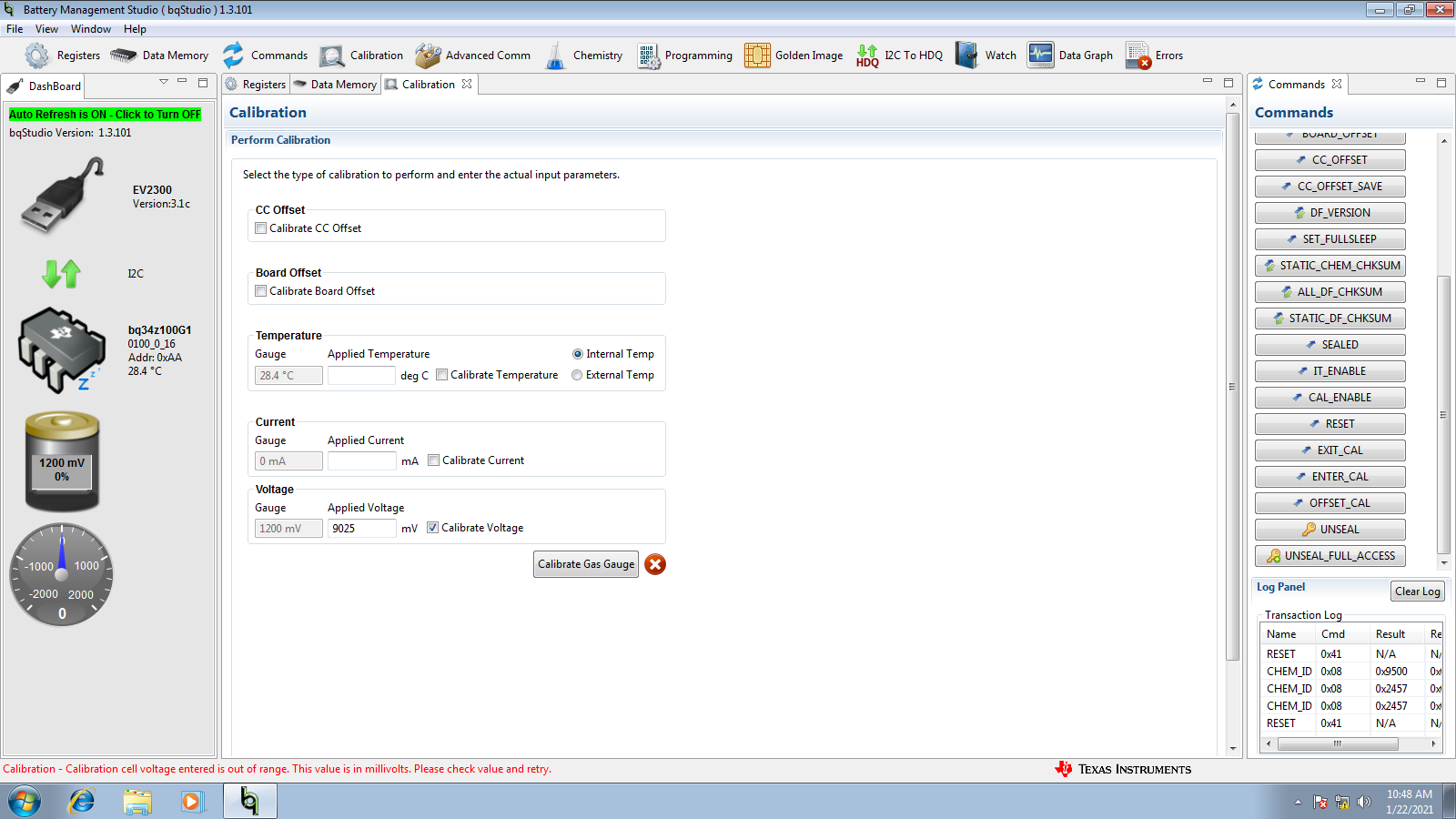Select Internal Temp radio button
This screenshot has height=819, width=1456.
[578, 354]
